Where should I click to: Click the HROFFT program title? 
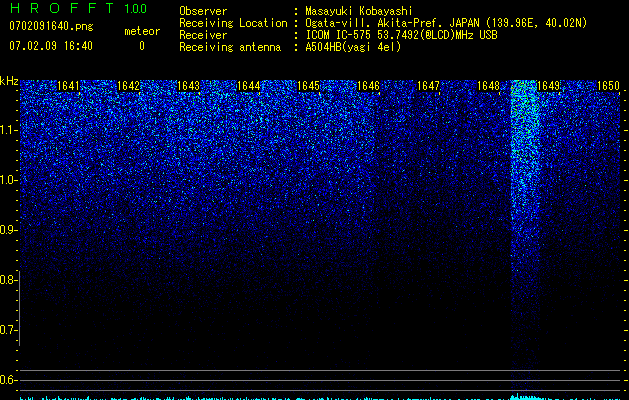tap(62, 8)
